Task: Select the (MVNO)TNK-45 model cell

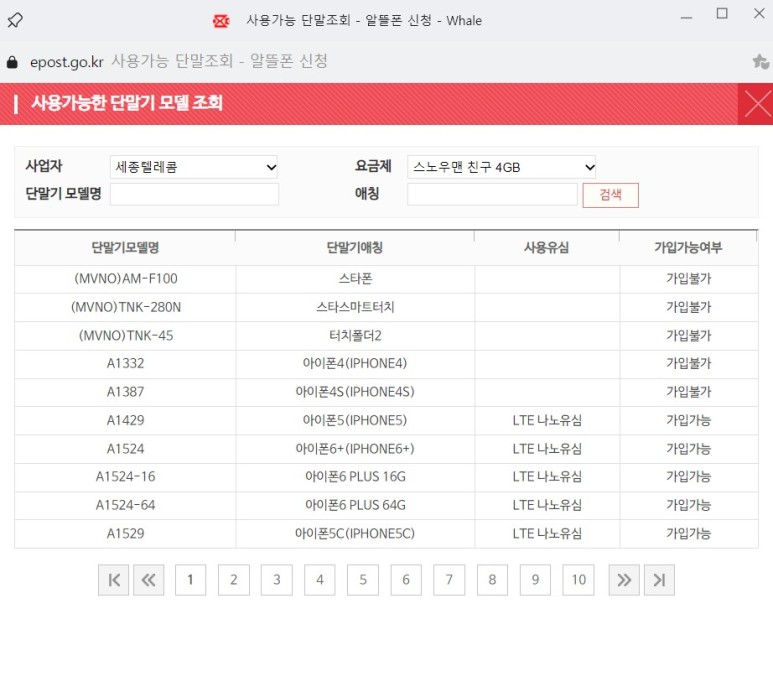Action: [125, 336]
